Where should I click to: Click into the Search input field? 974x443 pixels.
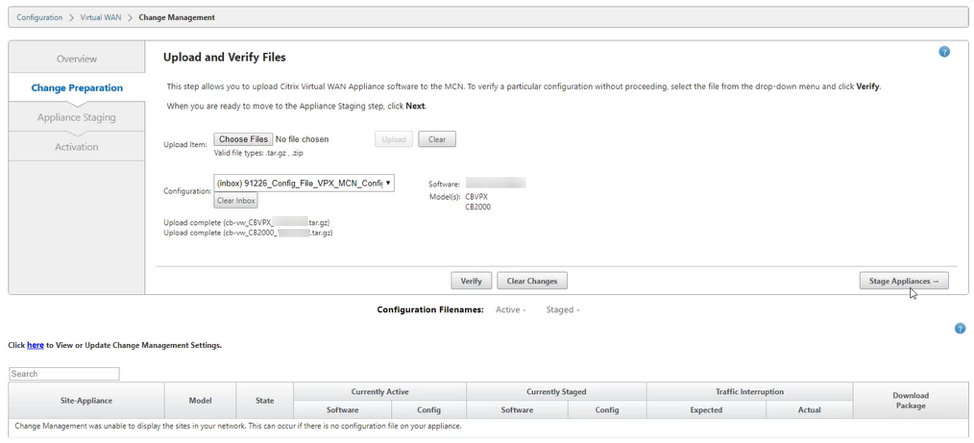pyautogui.click(x=64, y=374)
